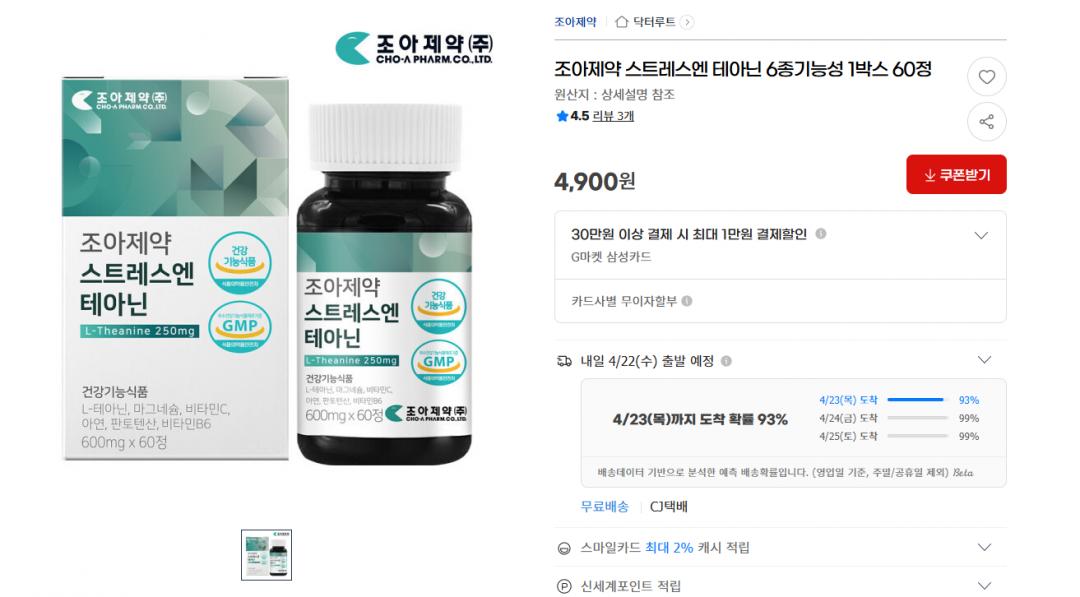
Task: Expand the 신세계포인트 적립 row
Action: [x=984, y=585]
